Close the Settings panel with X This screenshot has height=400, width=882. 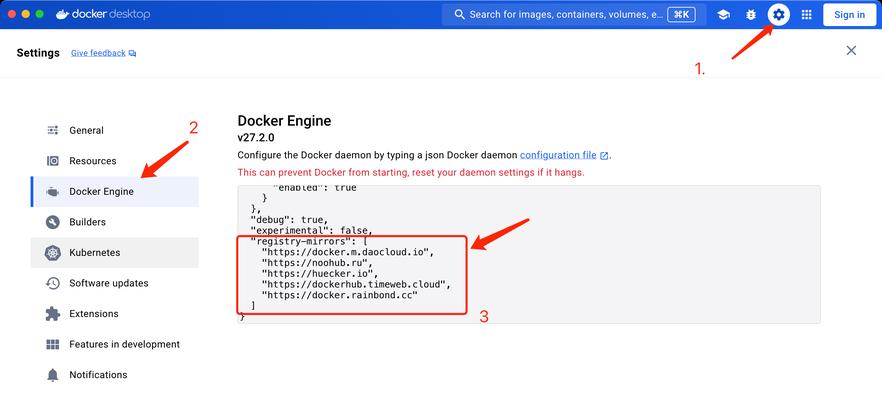pyautogui.click(x=851, y=51)
